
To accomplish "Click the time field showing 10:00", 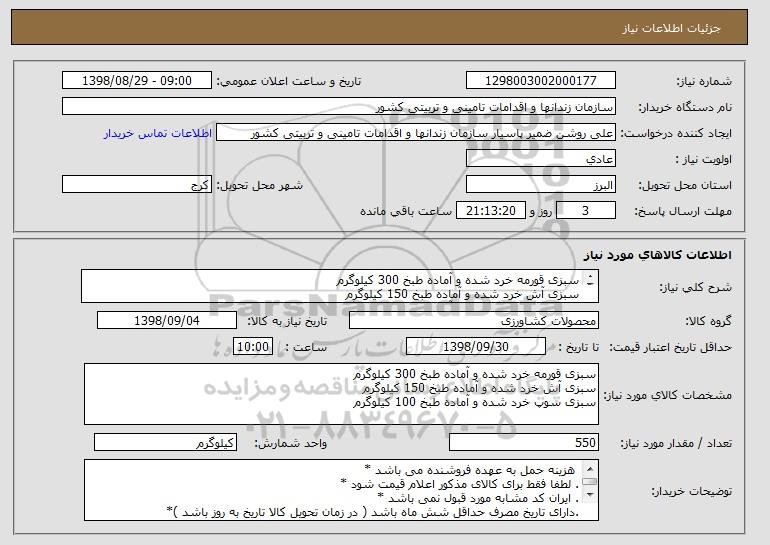I will tap(253, 347).
